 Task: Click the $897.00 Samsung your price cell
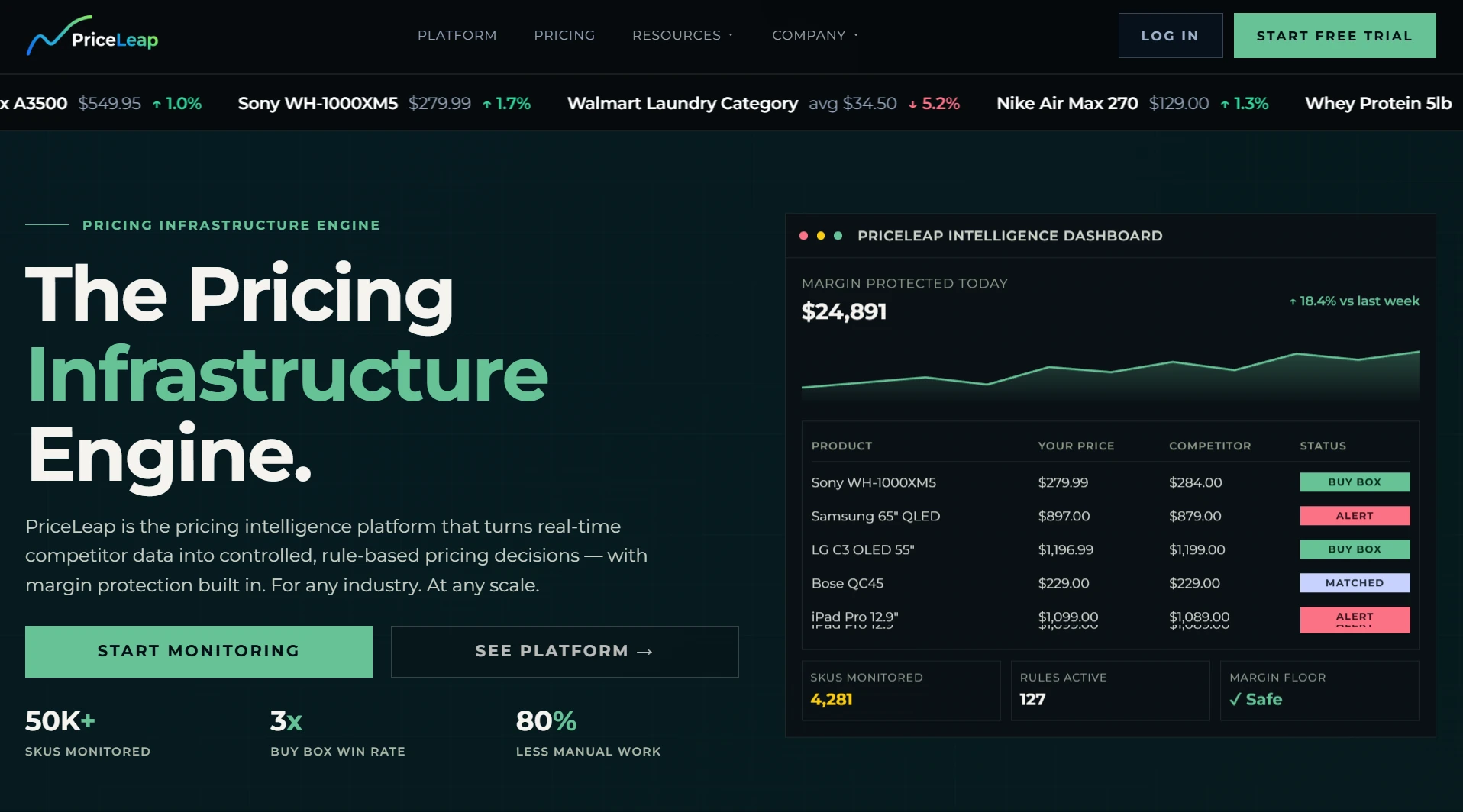pos(1064,516)
